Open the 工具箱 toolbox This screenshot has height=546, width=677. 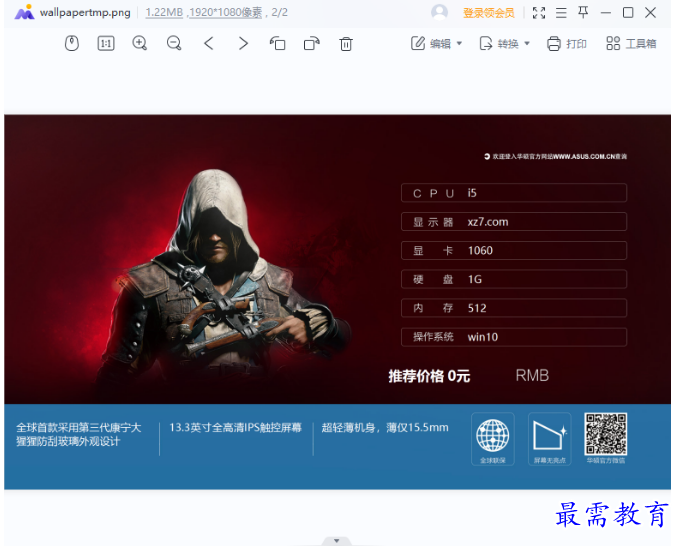coord(631,44)
